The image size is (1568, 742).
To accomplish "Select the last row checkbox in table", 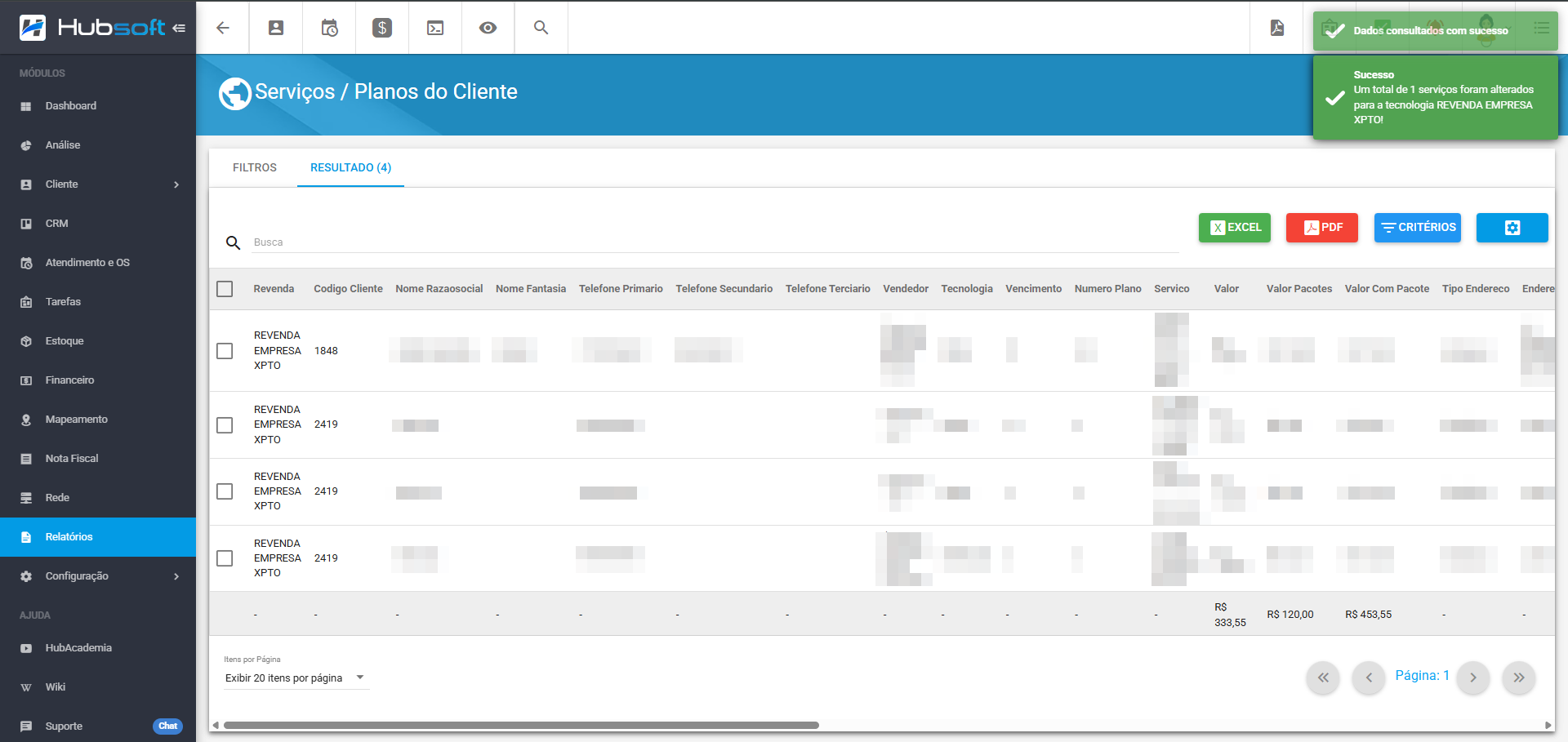I will [x=225, y=558].
